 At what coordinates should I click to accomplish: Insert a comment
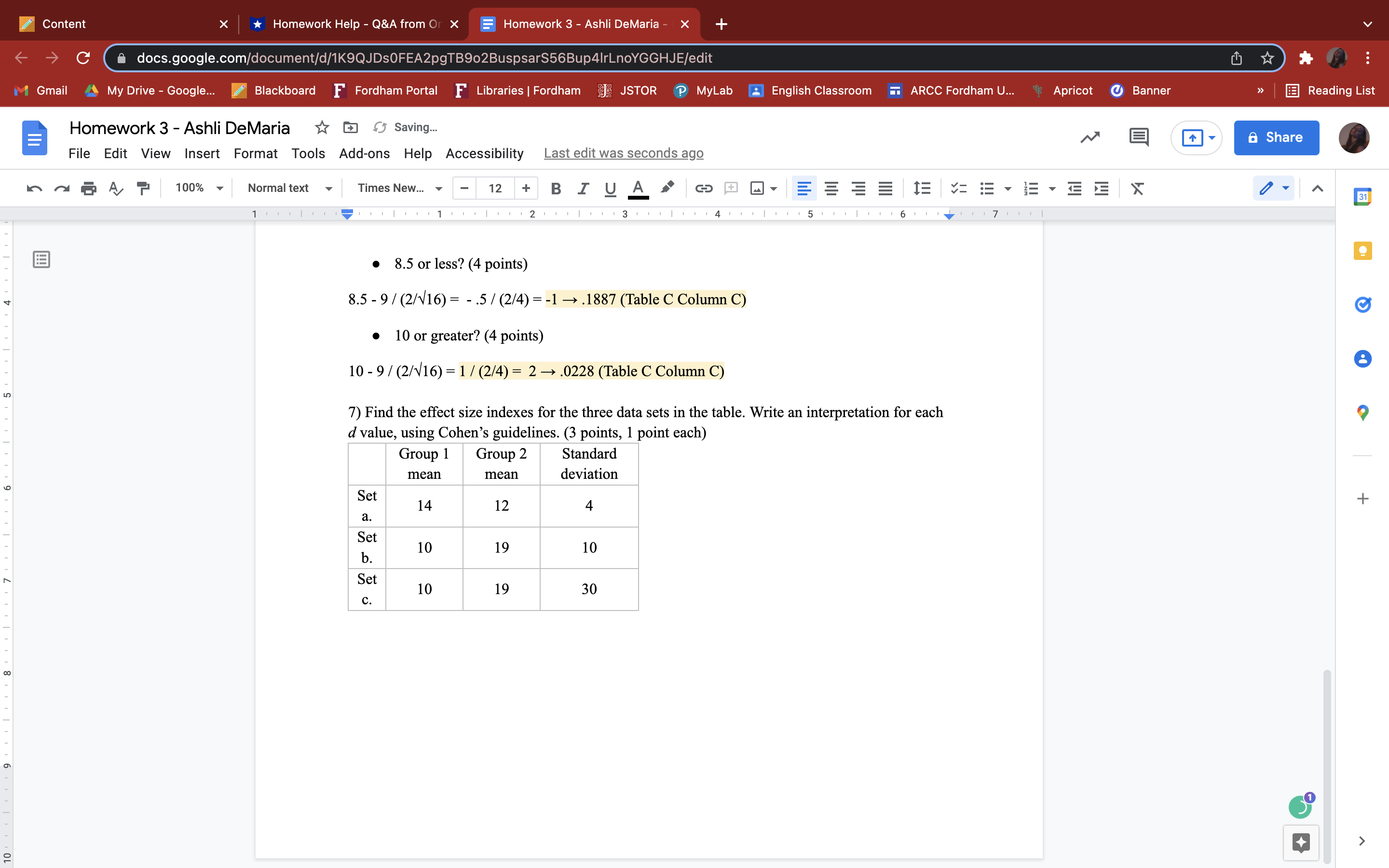coord(730,188)
